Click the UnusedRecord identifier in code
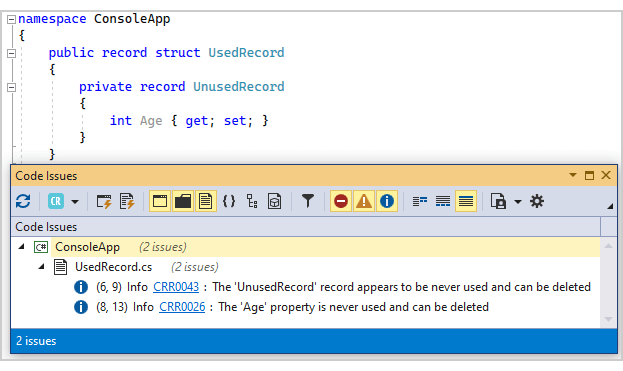The width and height of the screenshot is (623, 371). point(239,87)
